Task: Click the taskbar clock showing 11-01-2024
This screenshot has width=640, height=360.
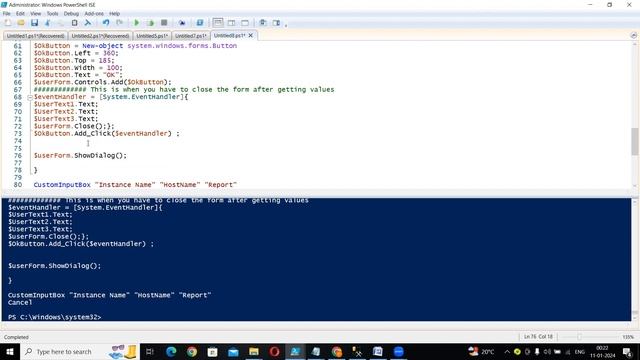Action: pyautogui.click(x=602, y=351)
